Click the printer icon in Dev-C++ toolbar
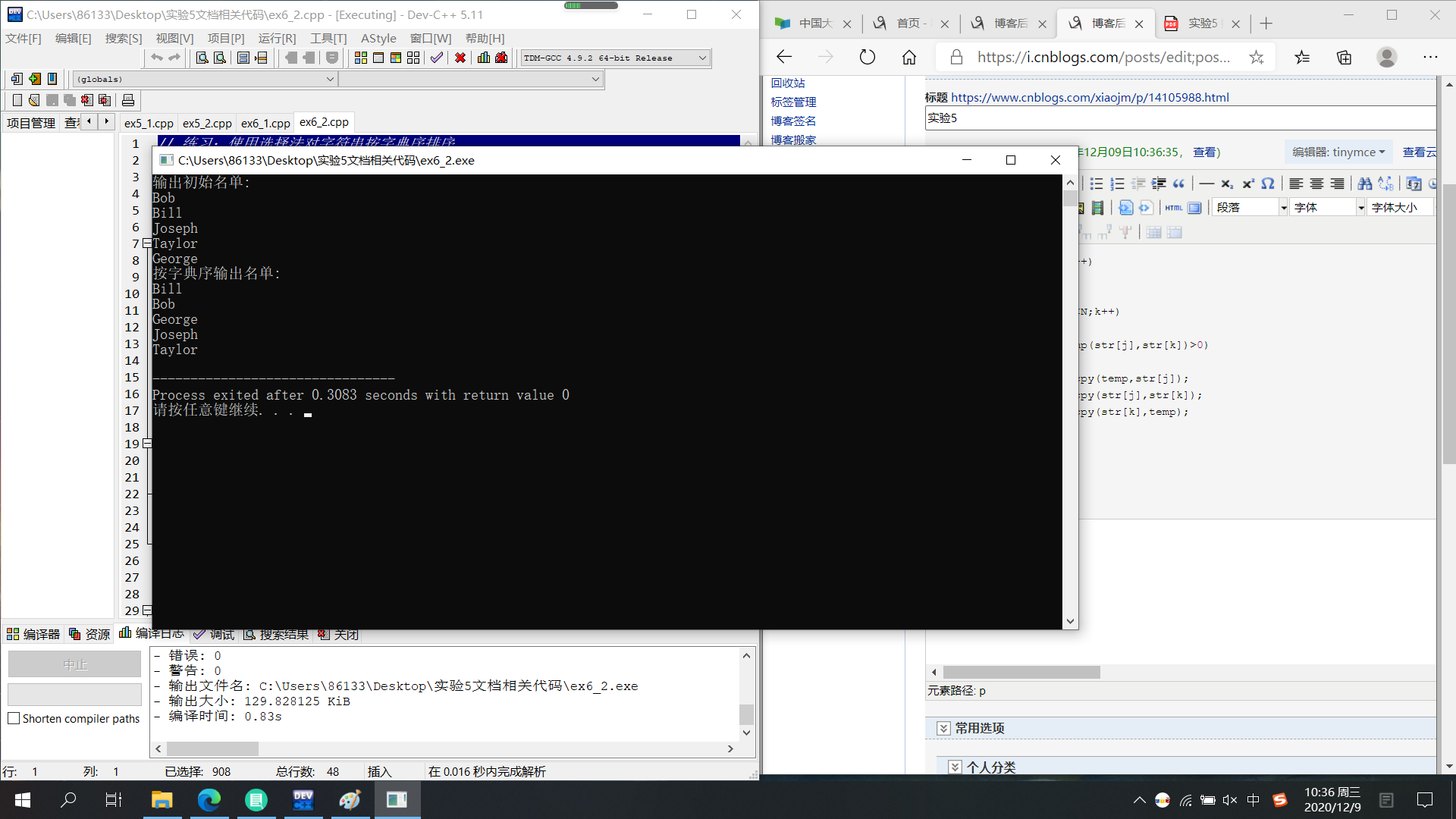Viewport: 1456px width, 819px height. 128,100
